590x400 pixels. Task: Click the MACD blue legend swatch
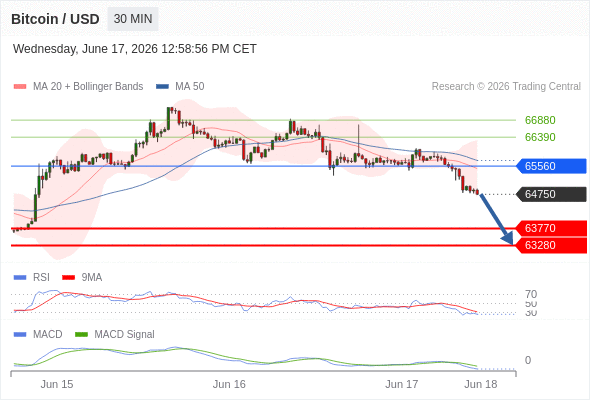coord(20,335)
